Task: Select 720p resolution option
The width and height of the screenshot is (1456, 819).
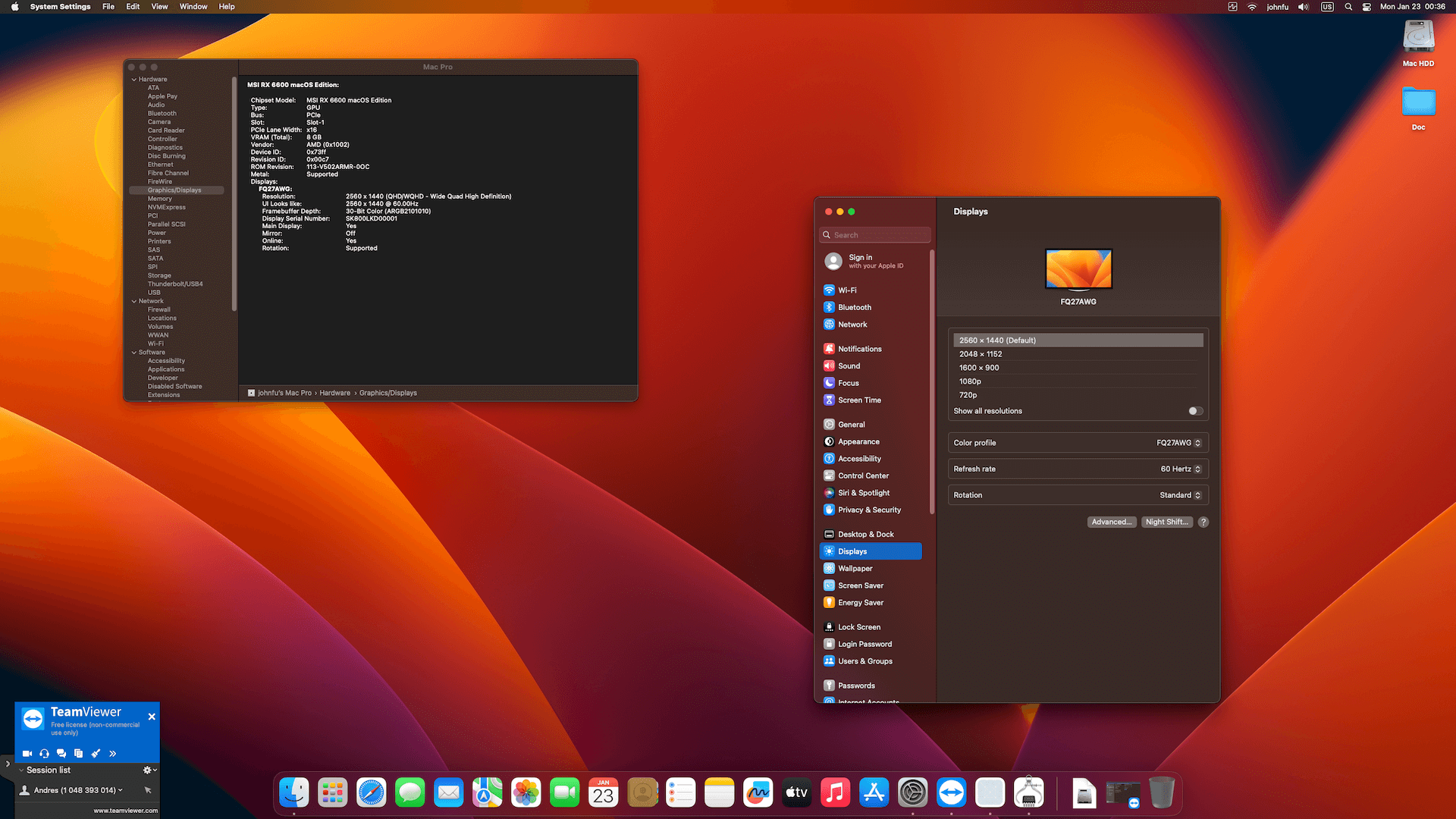Action: (x=1078, y=395)
